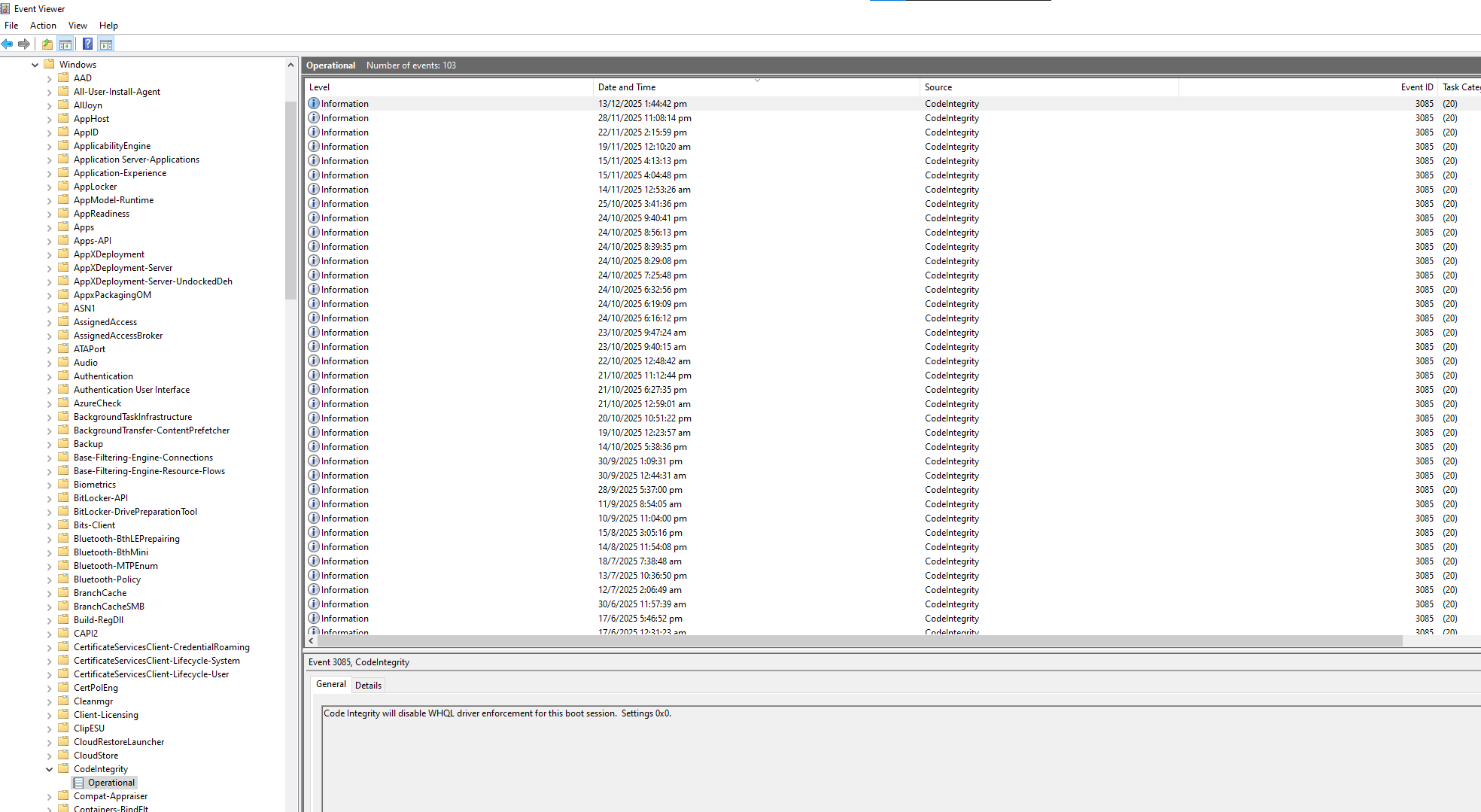1481x812 pixels.
Task: Switch to the Details tab
Action: pyautogui.click(x=368, y=685)
